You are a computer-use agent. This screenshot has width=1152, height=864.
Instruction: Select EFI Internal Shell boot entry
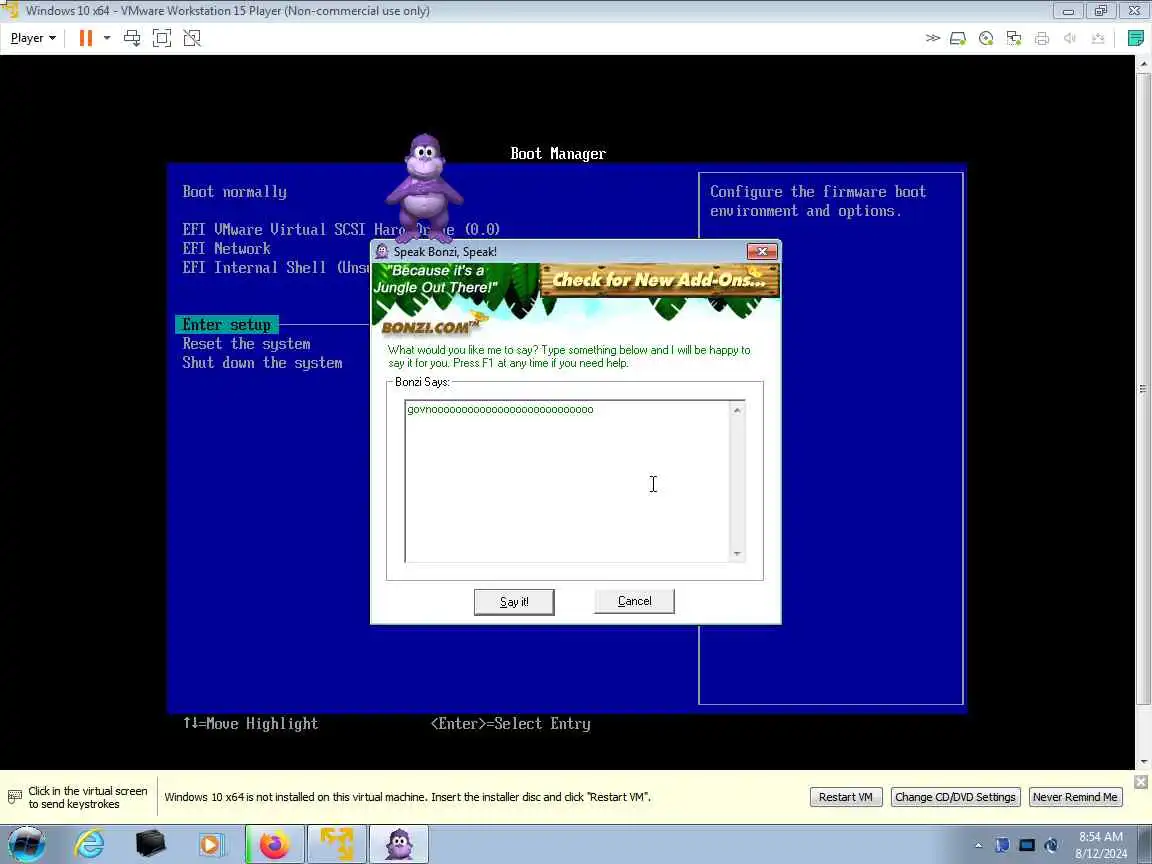pos(276,267)
